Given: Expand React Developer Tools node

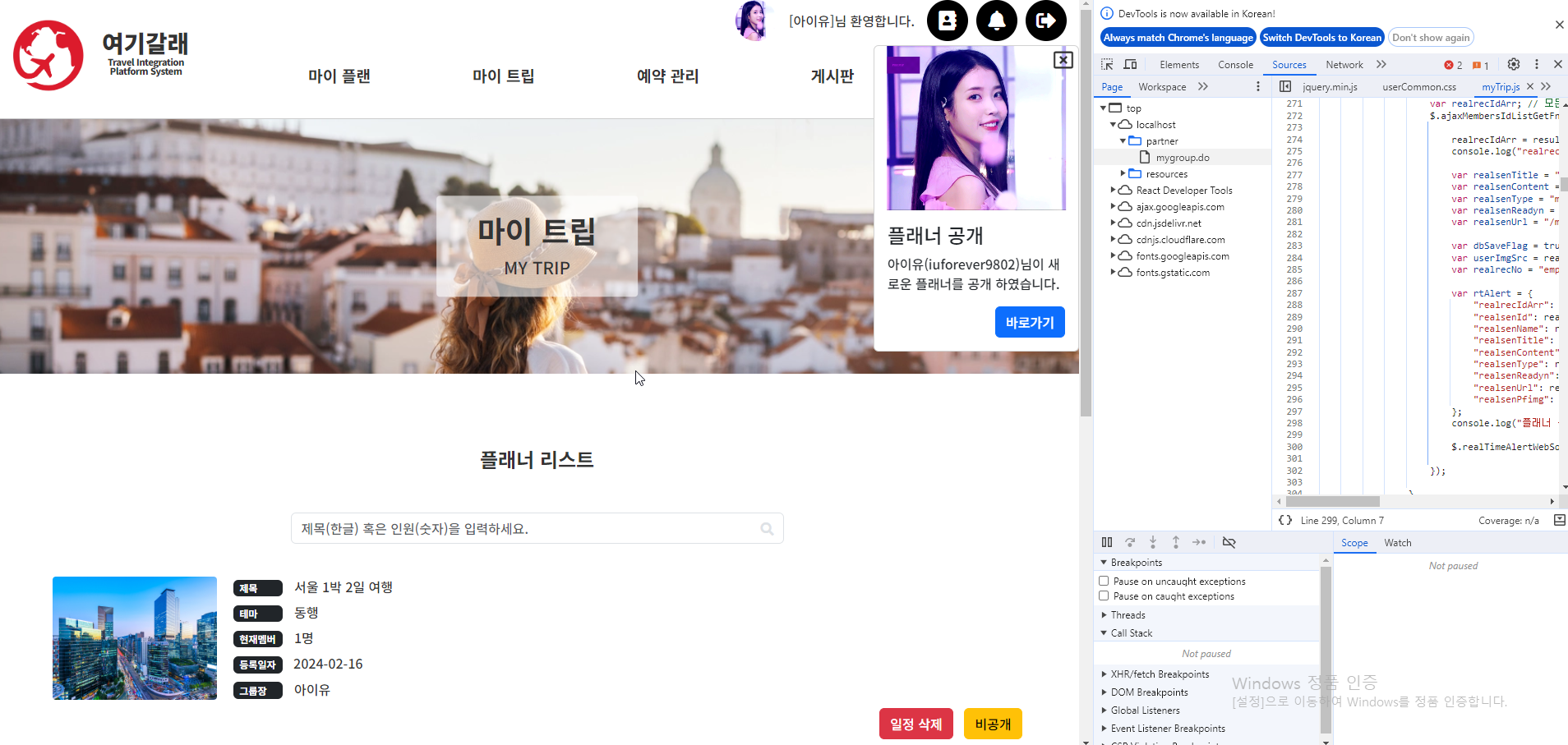Looking at the screenshot, I should coord(1114,191).
